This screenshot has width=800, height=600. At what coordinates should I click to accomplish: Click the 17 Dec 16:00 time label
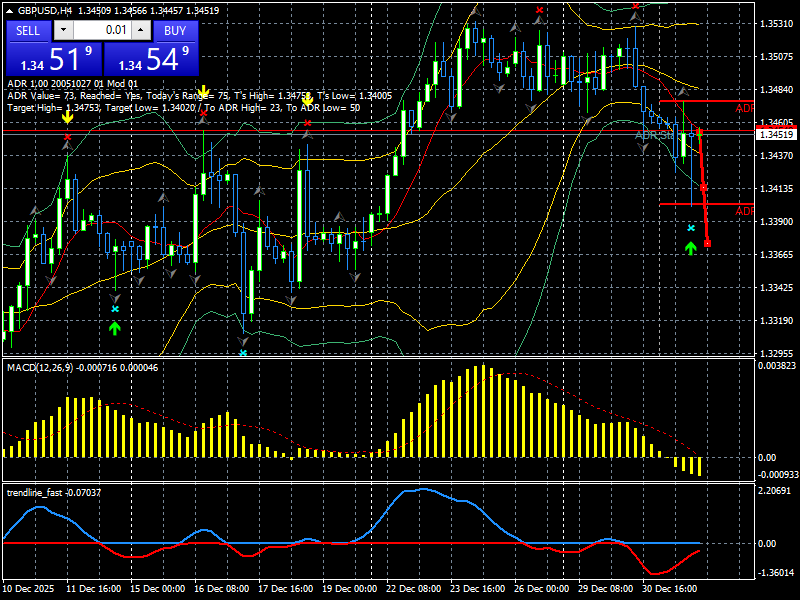coord(286,588)
